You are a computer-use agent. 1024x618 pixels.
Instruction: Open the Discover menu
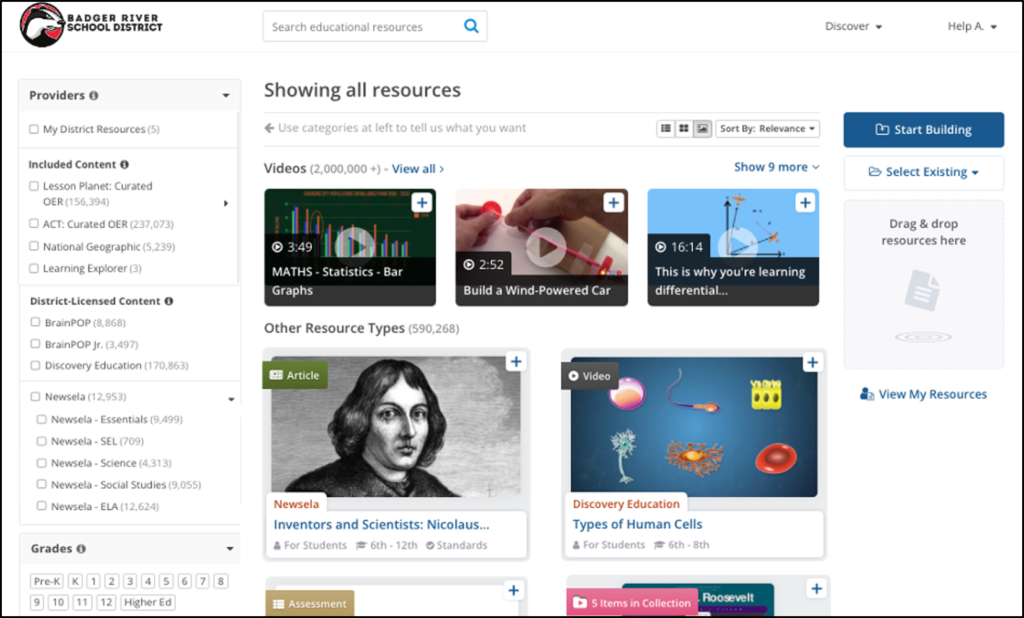point(853,26)
